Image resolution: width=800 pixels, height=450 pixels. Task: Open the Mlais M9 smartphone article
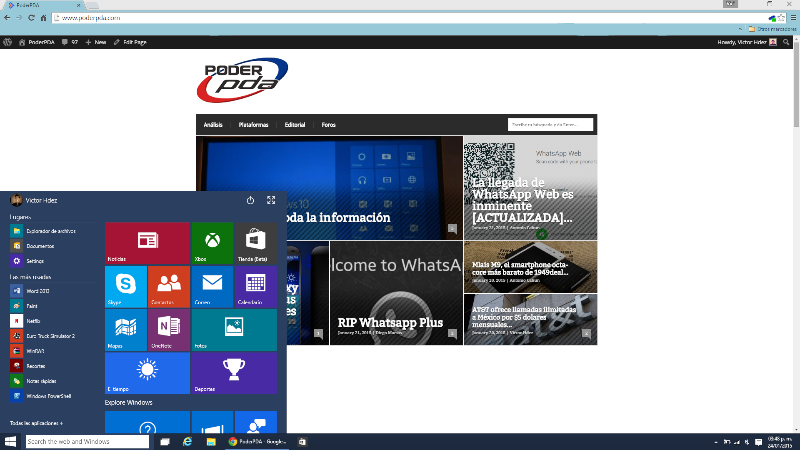point(531,267)
